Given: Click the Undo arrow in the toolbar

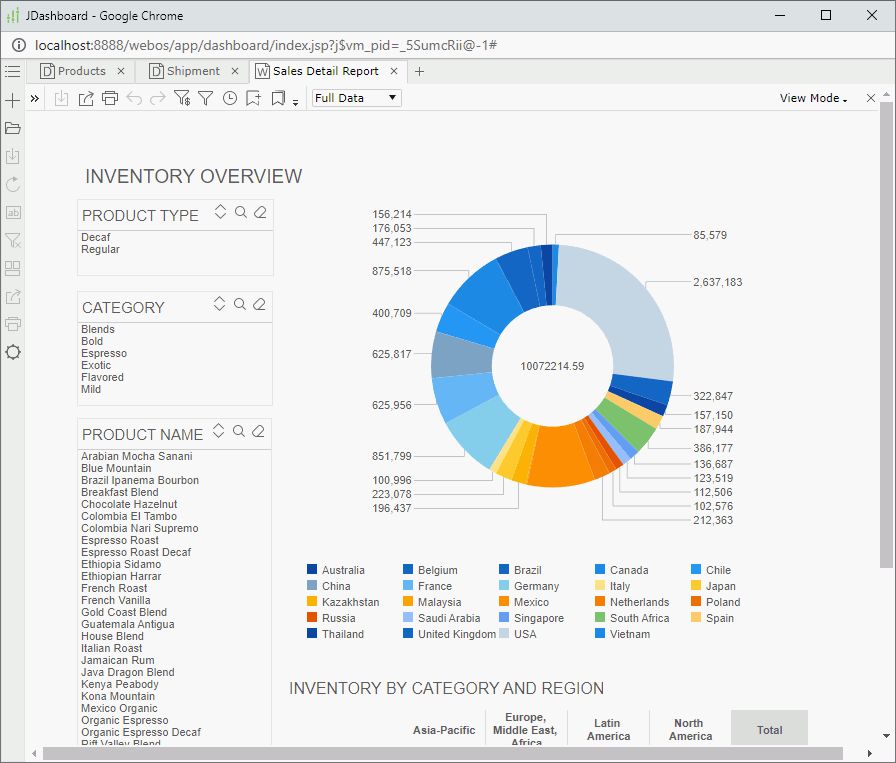Looking at the screenshot, I should point(134,100).
